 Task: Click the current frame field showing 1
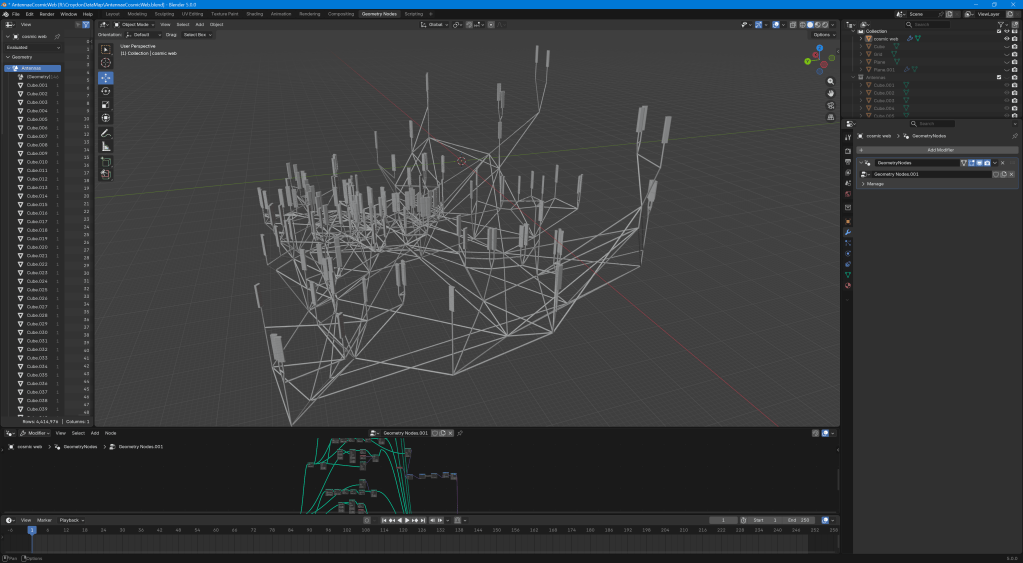click(x=723, y=520)
